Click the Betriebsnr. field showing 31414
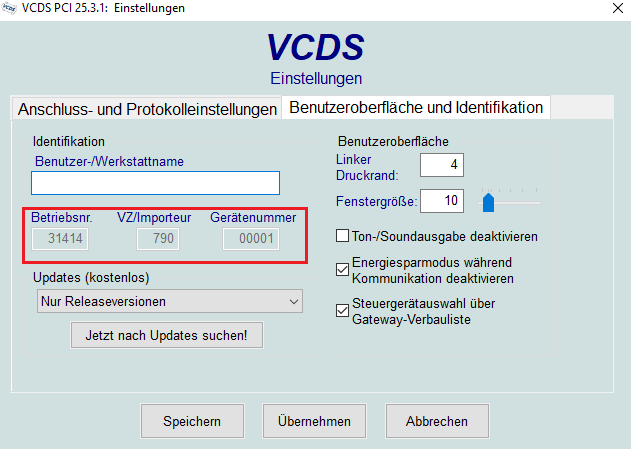The width and height of the screenshot is (631, 449). (60, 239)
